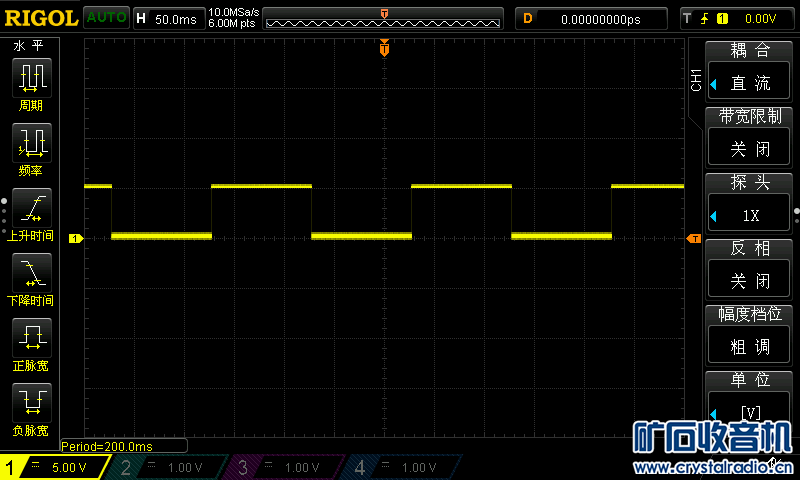Click the 水平 horizontal menu header
This screenshot has height=480, width=800.
tap(29, 46)
